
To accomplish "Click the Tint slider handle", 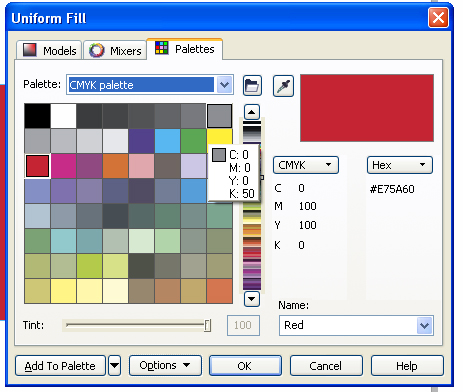I will 207,325.
